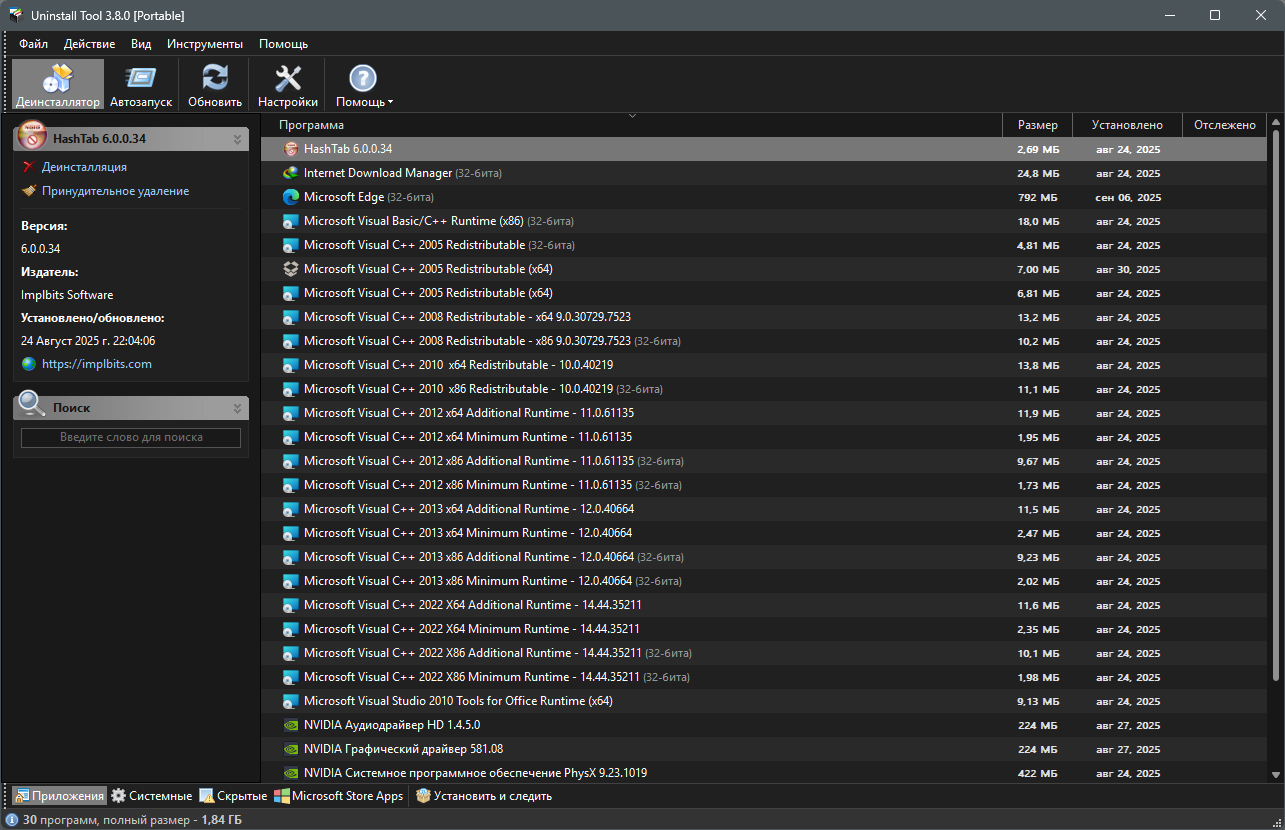
Task: Select Visual C++ 2022 X86 Additional Runtime row
Action: click(764, 653)
